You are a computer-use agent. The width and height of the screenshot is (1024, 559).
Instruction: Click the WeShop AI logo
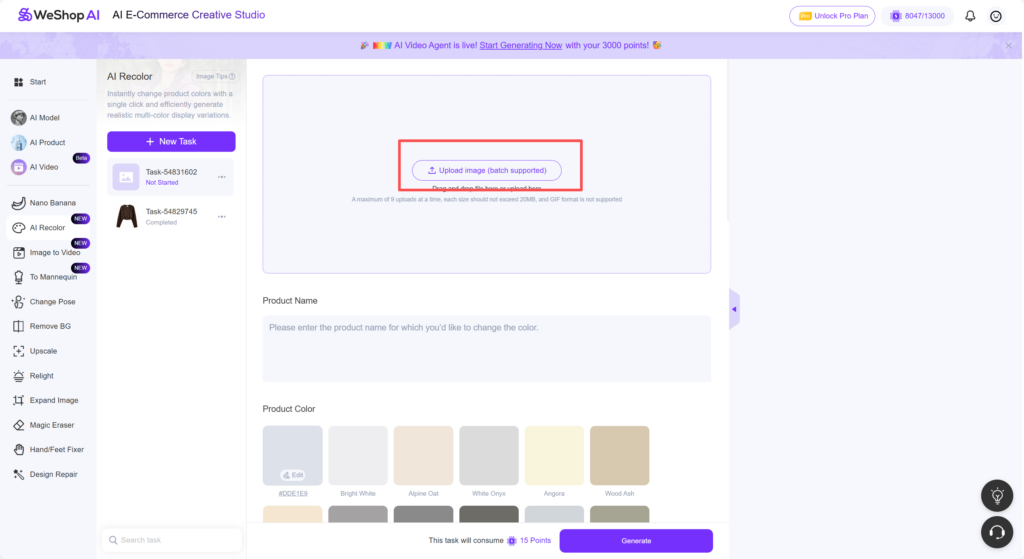point(59,15)
